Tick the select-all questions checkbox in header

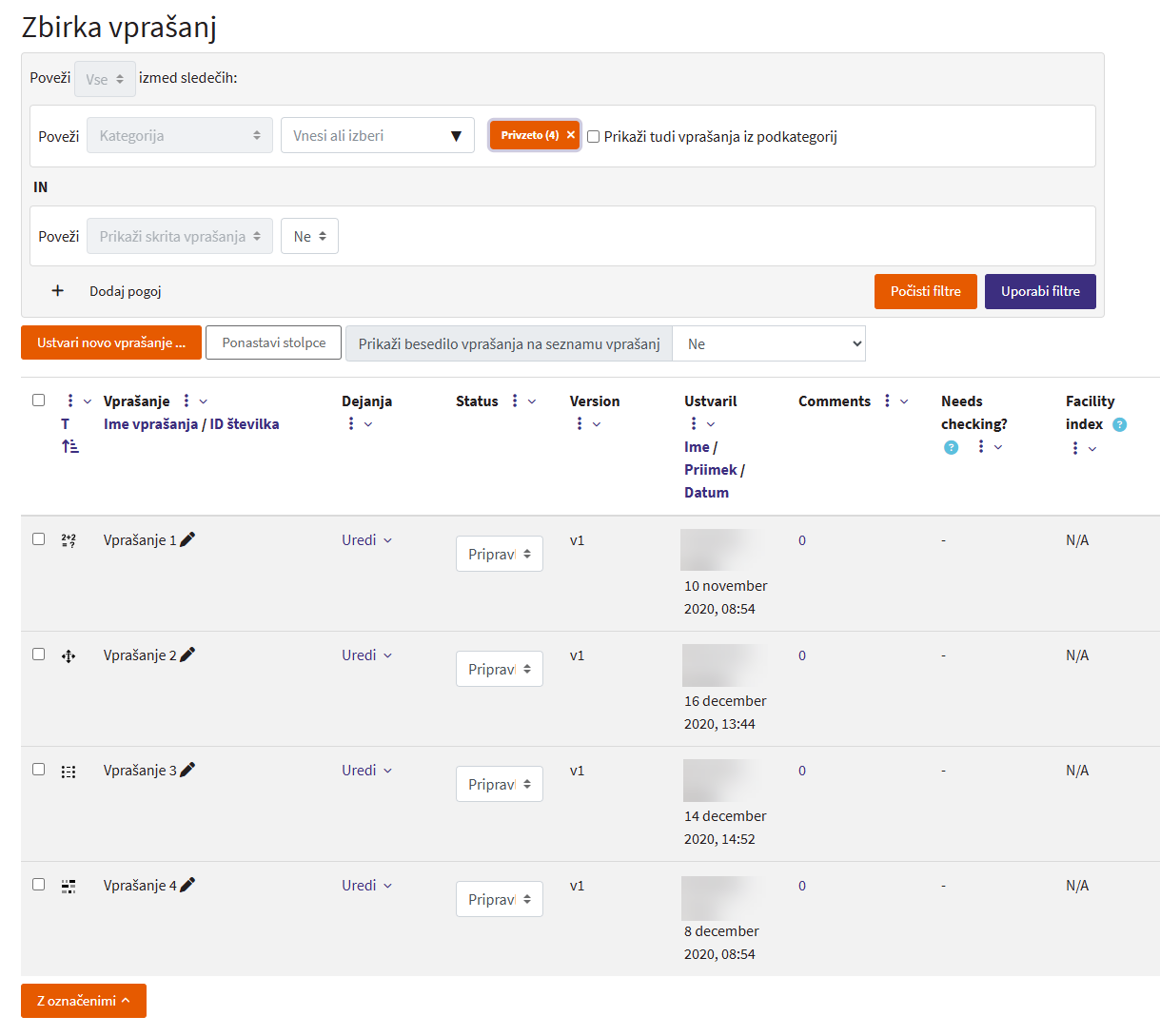(x=39, y=401)
